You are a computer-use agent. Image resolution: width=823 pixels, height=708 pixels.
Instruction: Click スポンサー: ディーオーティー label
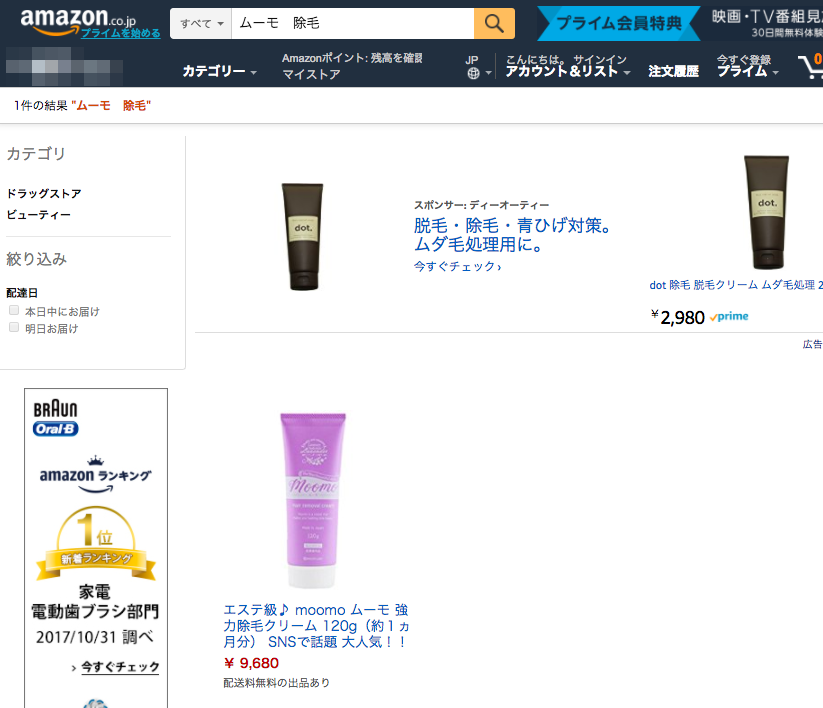coord(481,205)
